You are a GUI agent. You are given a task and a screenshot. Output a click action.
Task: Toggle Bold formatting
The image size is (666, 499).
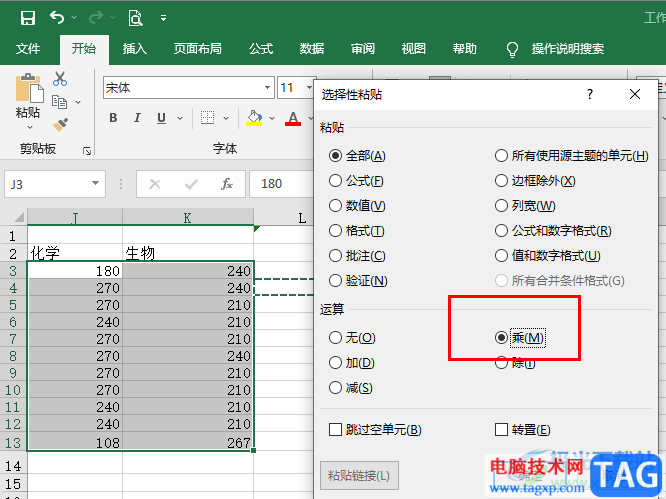113,118
